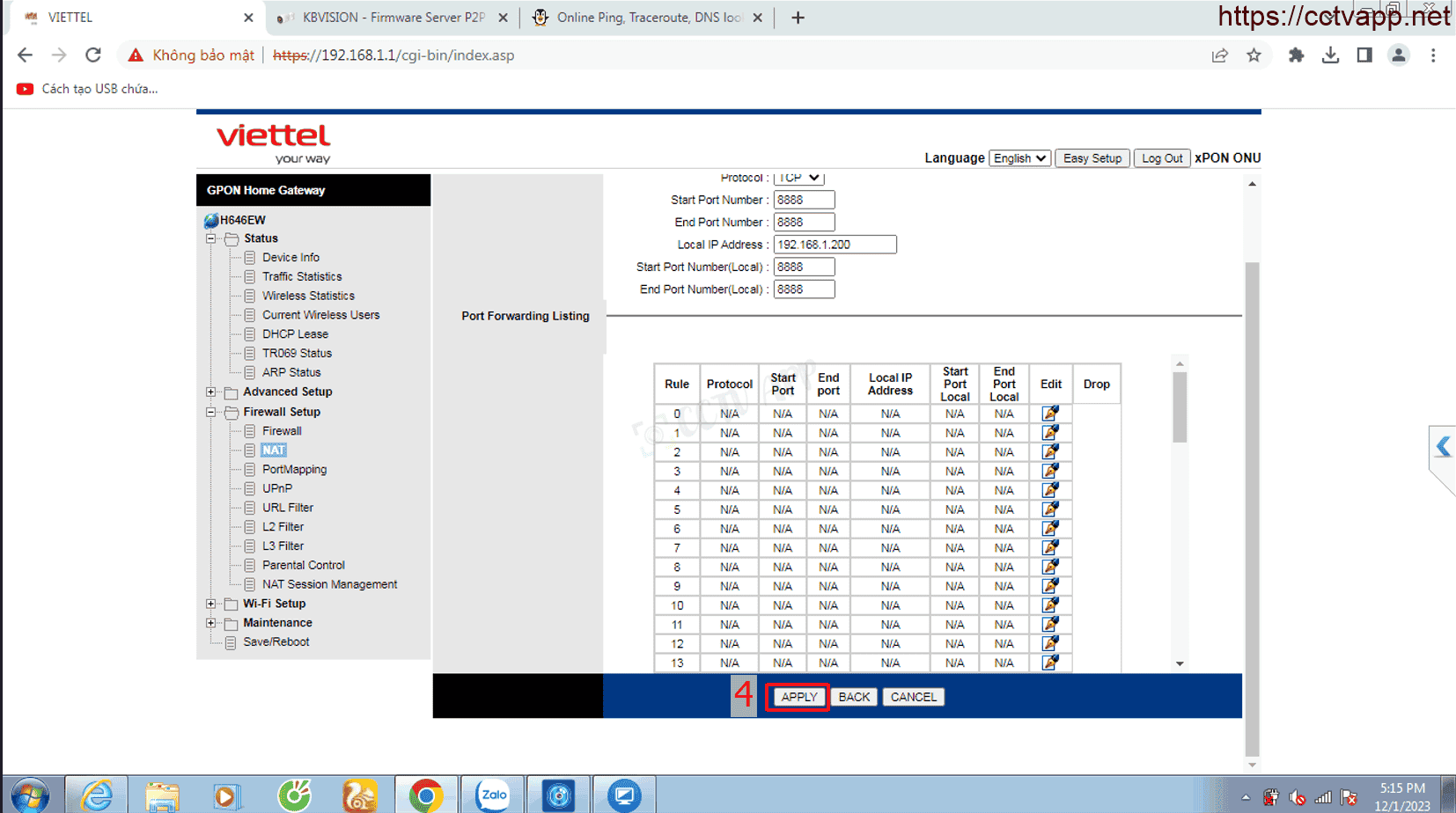Open PortMapping in the sidebar
Screen dimensions: 1456x813
[294, 470]
